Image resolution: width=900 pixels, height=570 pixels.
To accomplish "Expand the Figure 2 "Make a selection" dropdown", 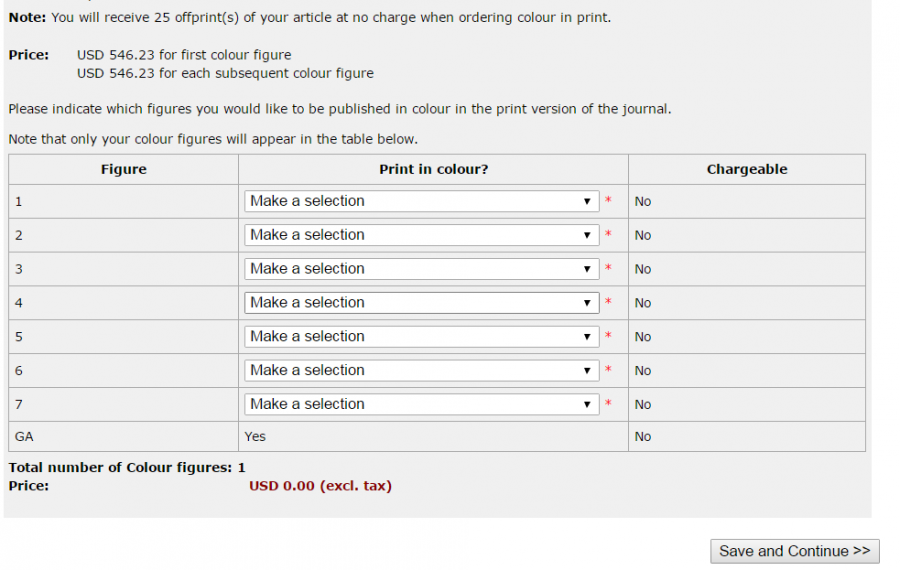I will 421,235.
